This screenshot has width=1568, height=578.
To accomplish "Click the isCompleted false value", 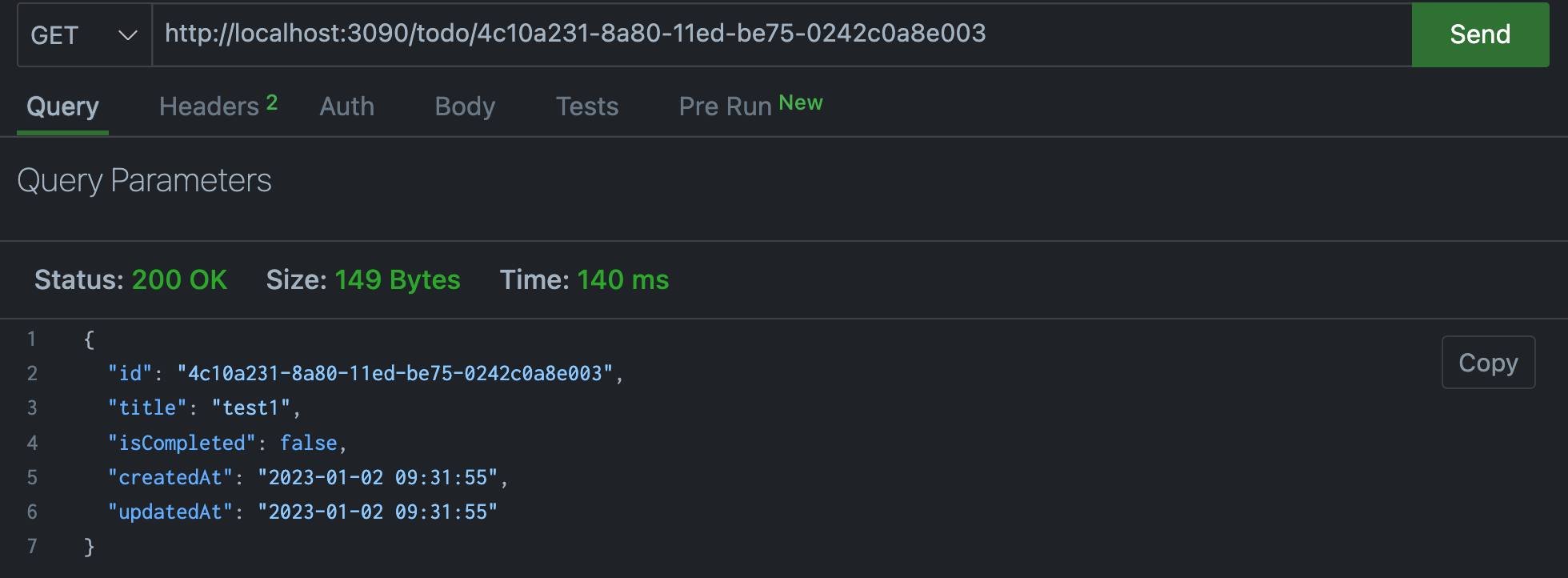I will click(308, 443).
